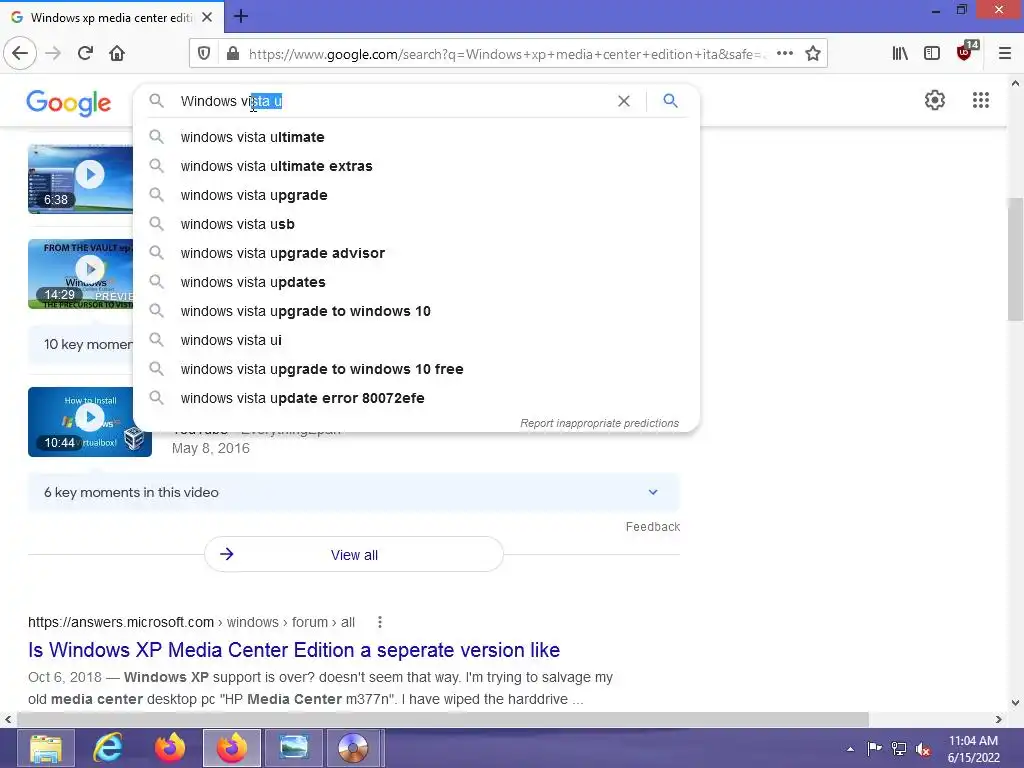Toggle the sidebar view icon
The width and height of the screenshot is (1024, 768).
click(x=932, y=53)
